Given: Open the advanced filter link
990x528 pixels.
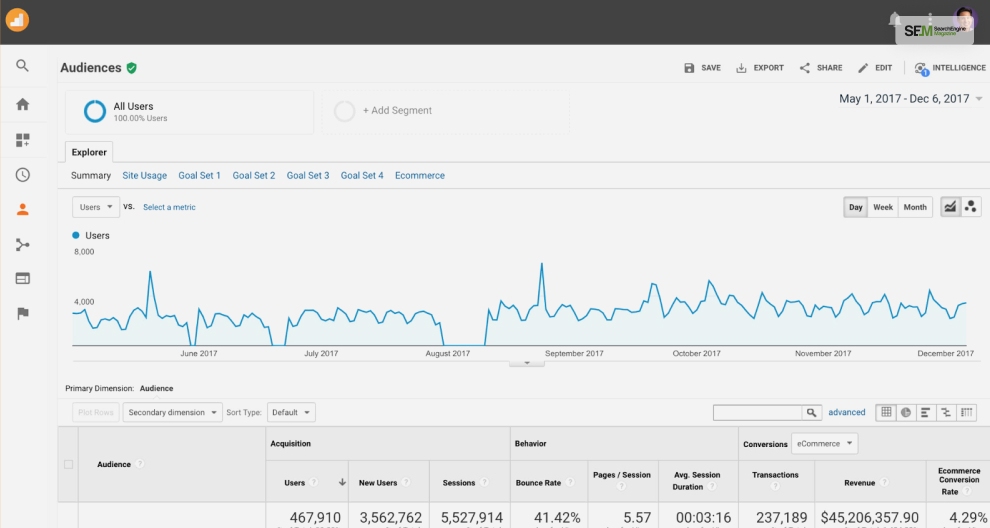Looking at the screenshot, I should click(847, 412).
